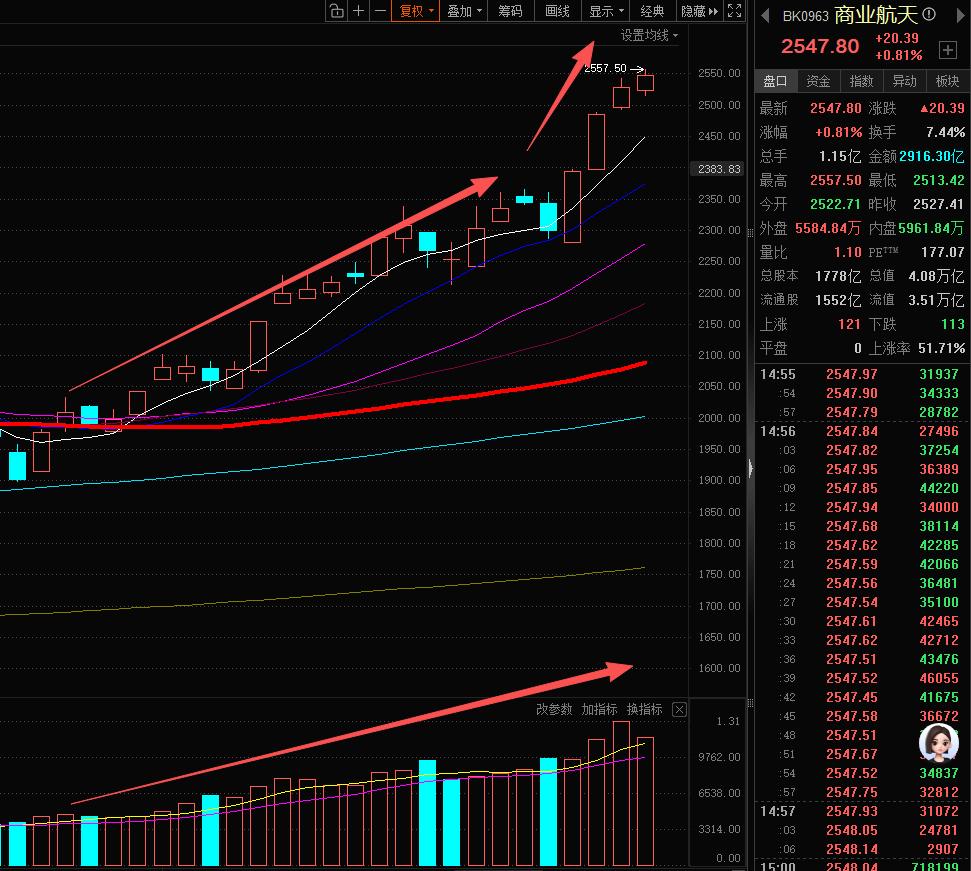Open the 显示 dropdown

coord(606,11)
